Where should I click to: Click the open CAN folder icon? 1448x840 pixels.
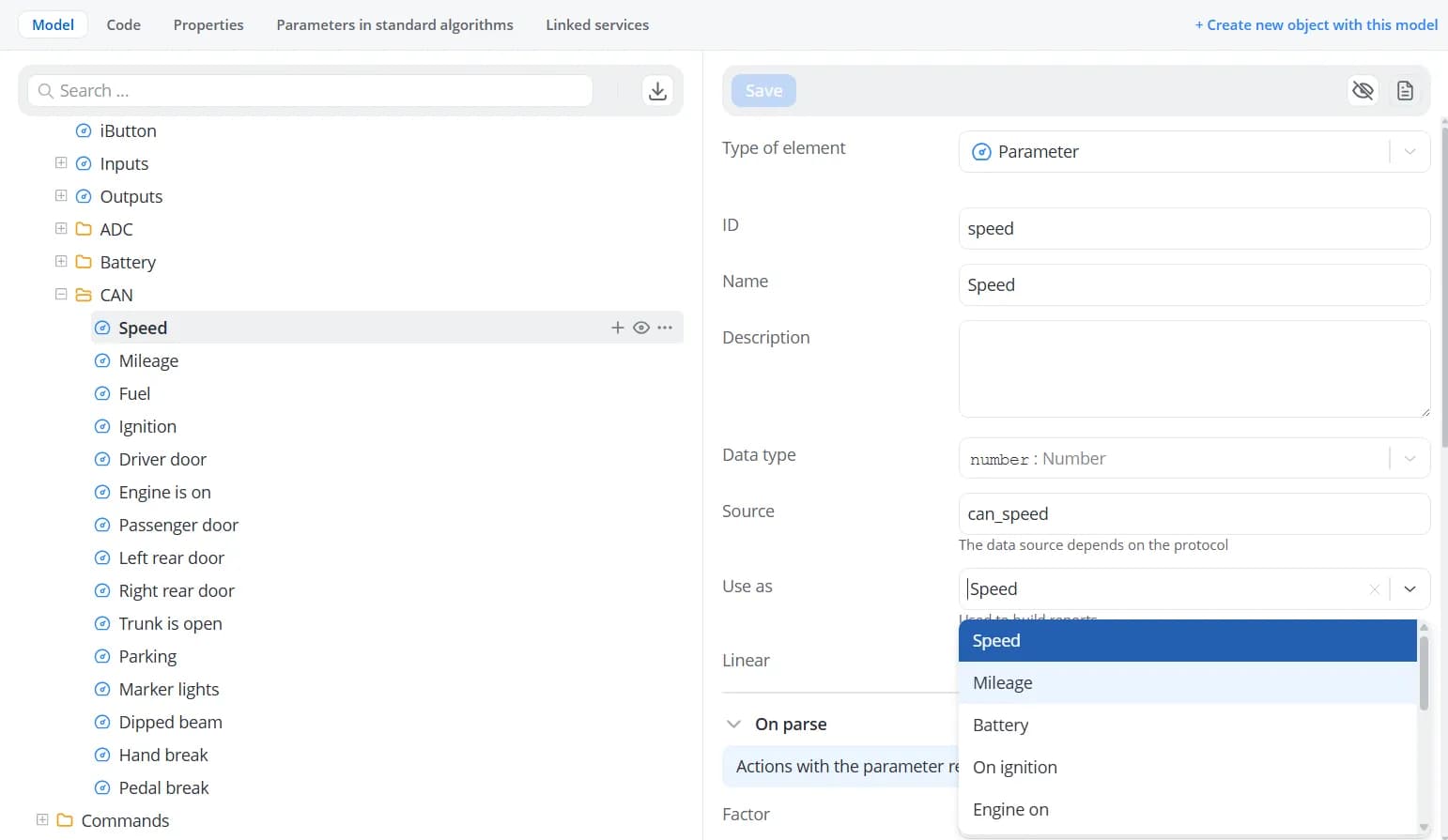(x=84, y=295)
